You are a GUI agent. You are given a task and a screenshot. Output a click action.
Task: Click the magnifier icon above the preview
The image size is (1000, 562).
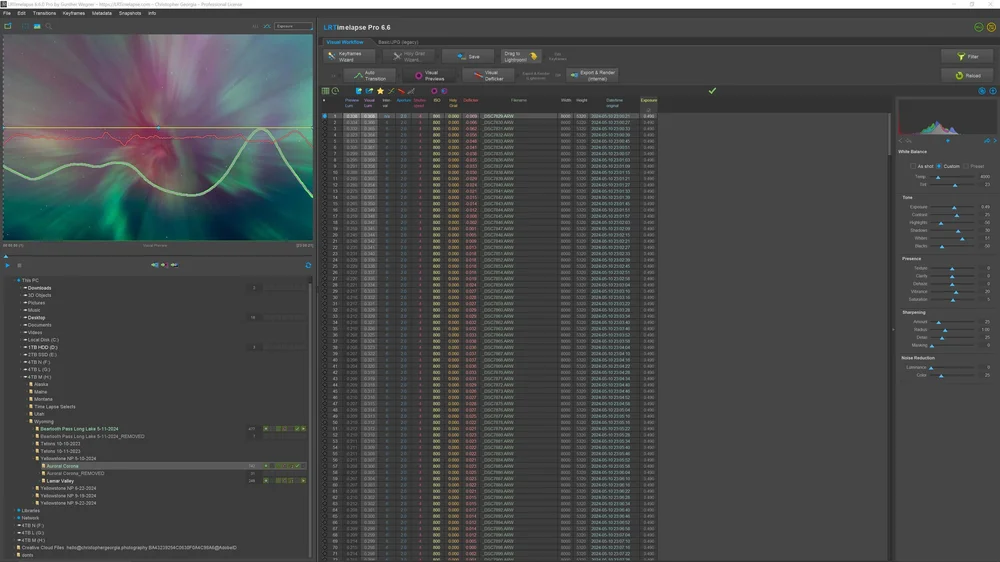(48, 26)
